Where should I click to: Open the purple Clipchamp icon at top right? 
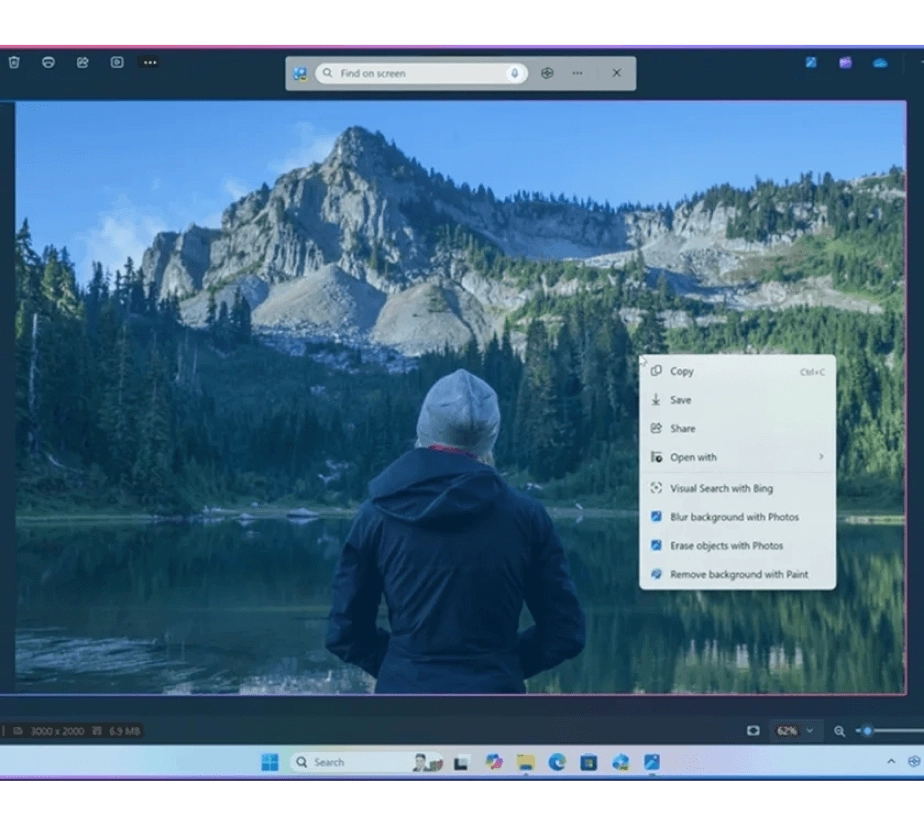pyautogui.click(x=846, y=62)
